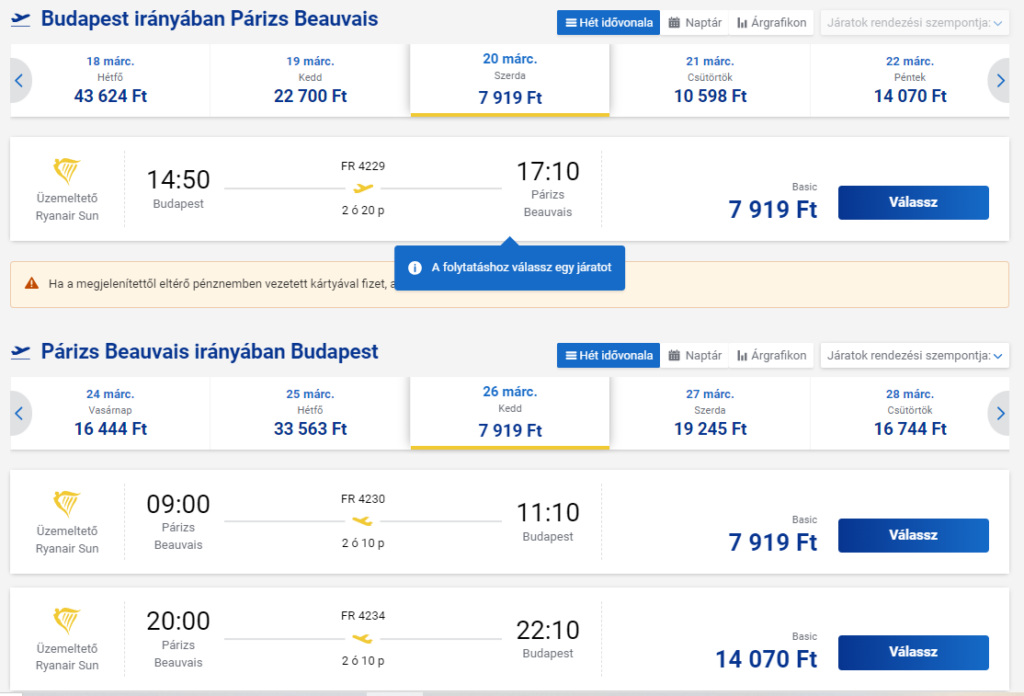
Task: Open return Járatok rendezési szempontja dropdown
Action: pos(914,356)
